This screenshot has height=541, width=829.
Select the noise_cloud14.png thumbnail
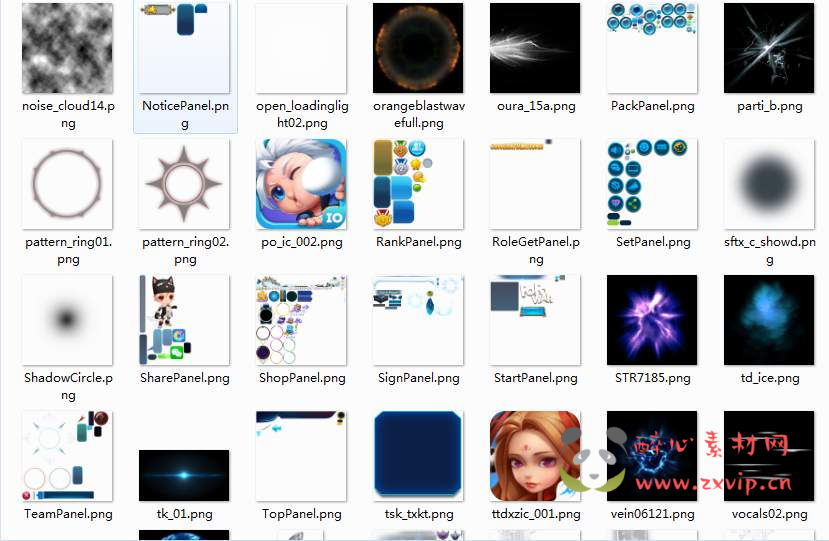68,48
